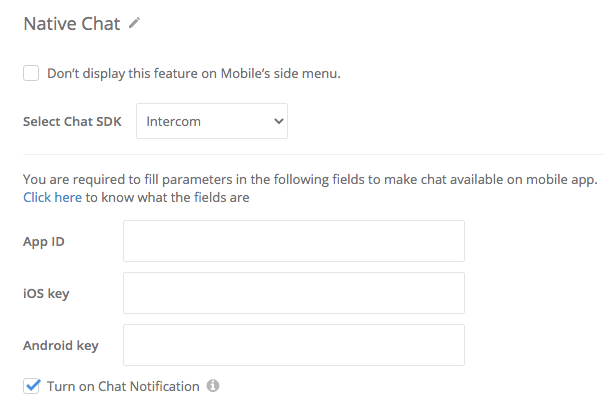Image resolution: width=614 pixels, height=406 pixels.
Task: Click the Select Chat SDK label
Action: point(72,121)
